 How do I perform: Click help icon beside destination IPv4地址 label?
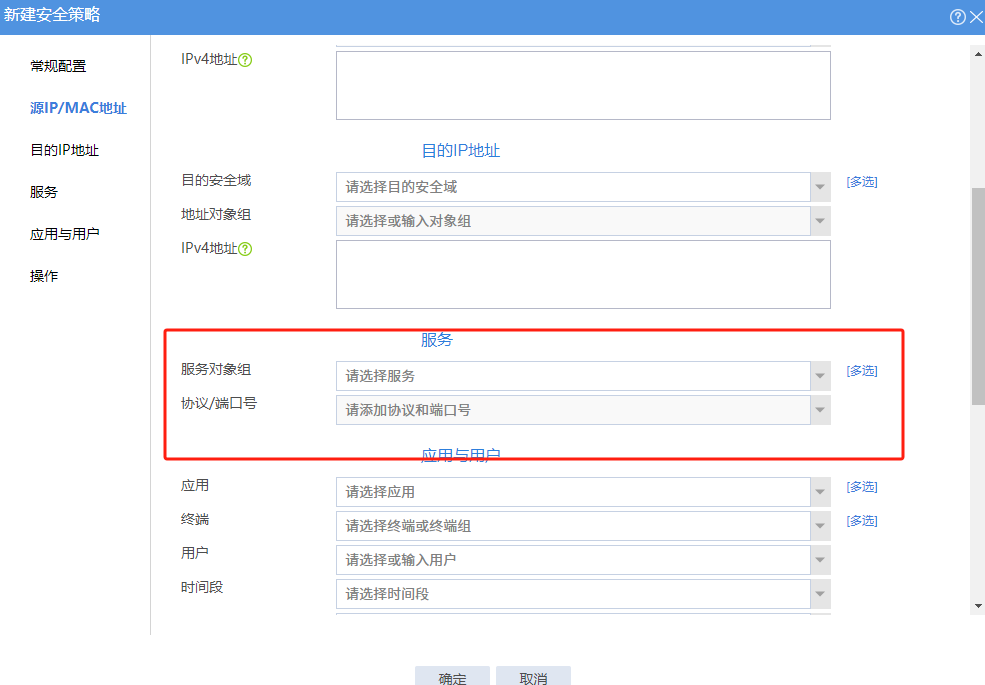point(245,249)
